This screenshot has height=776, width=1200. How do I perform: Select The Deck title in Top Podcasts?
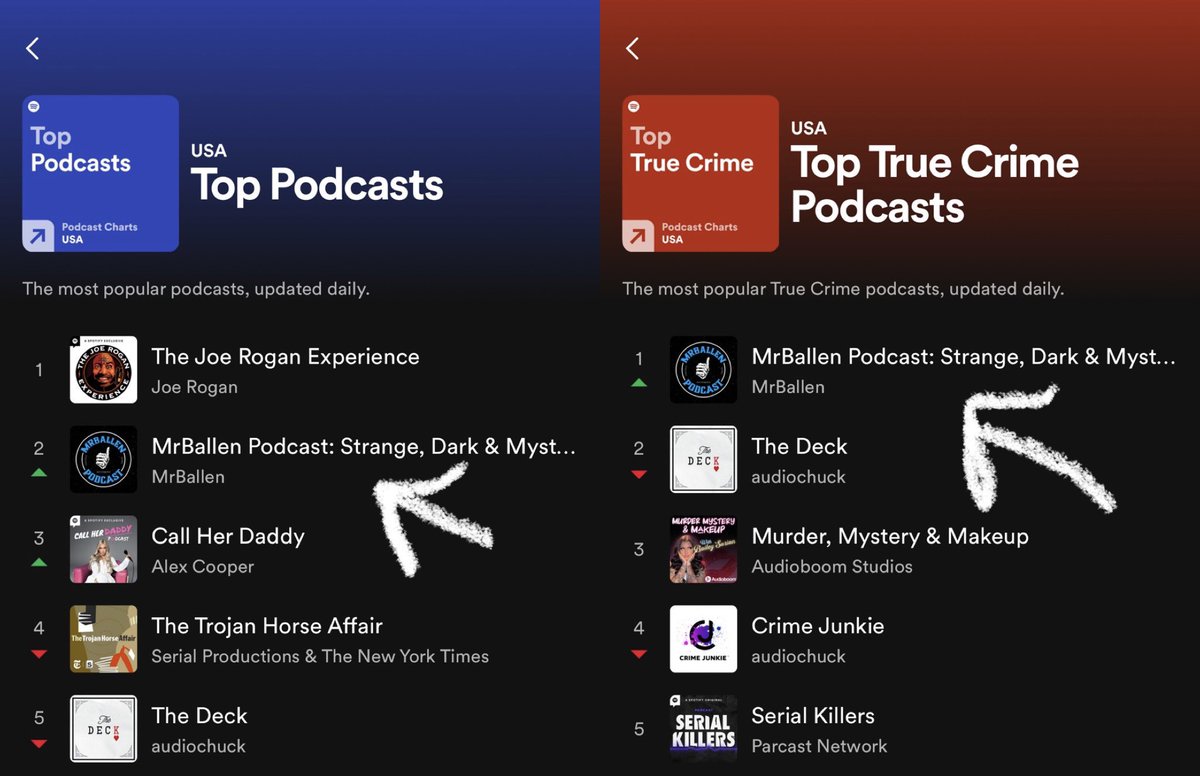(199, 716)
